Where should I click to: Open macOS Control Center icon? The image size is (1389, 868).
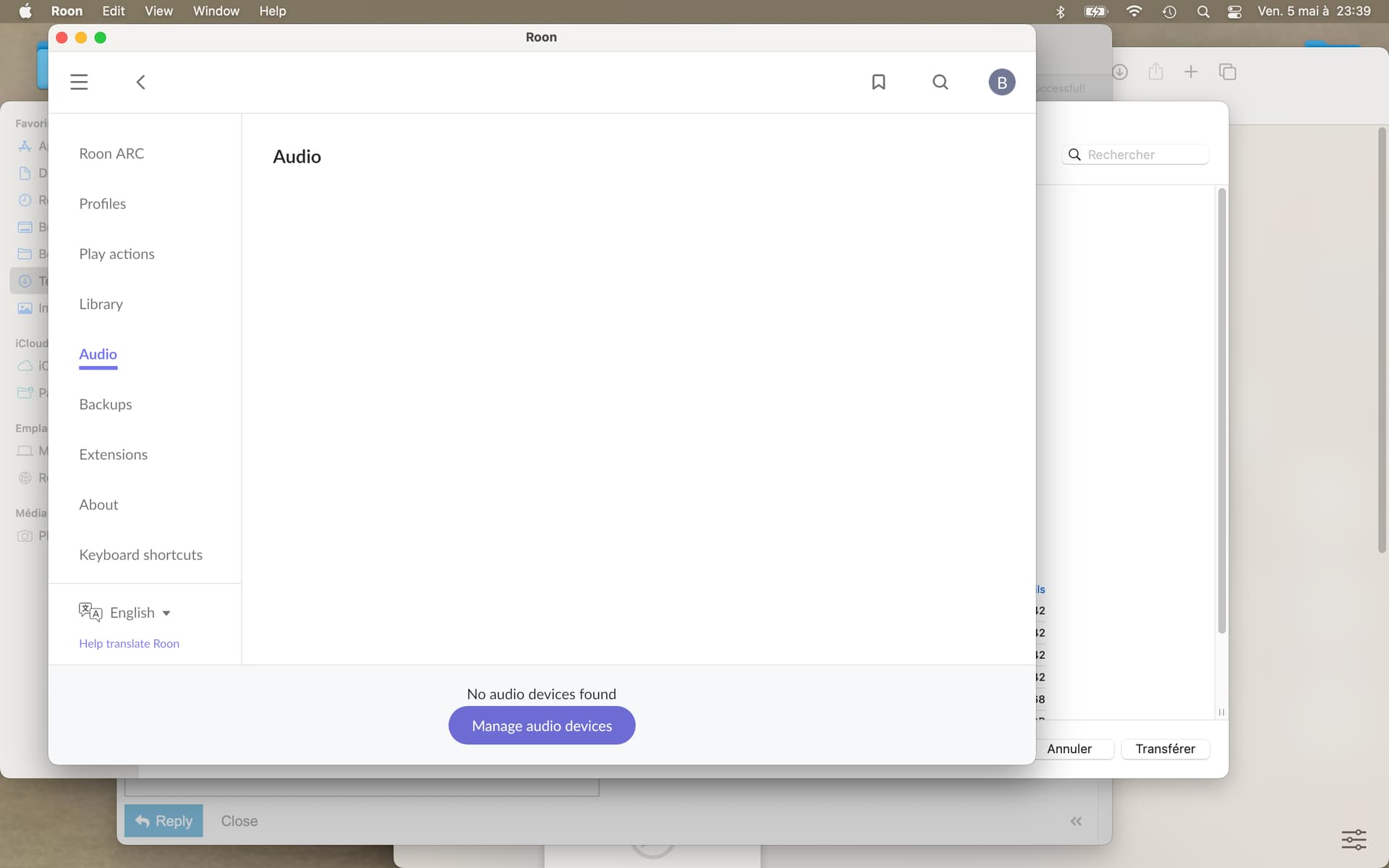click(x=1235, y=12)
